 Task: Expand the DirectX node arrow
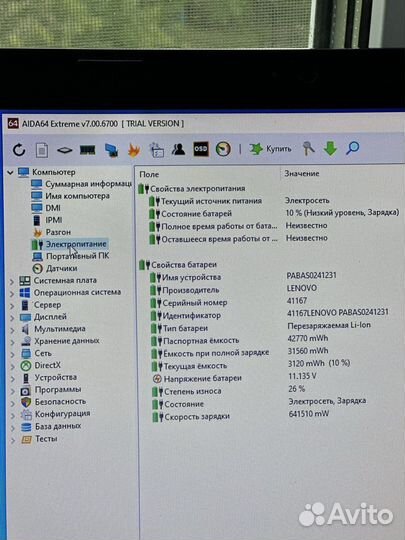click(12, 366)
